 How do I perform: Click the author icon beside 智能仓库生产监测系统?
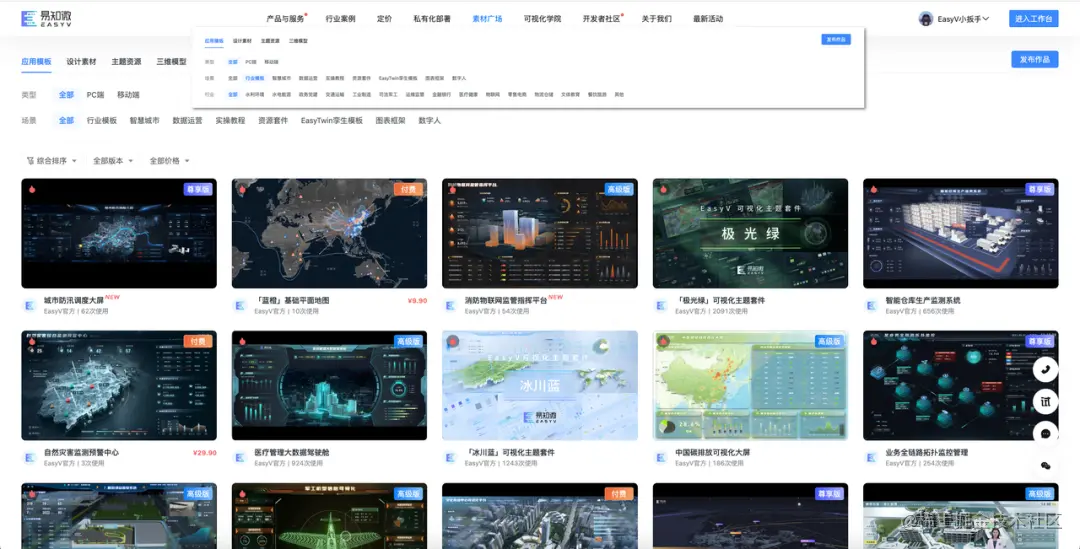click(872, 305)
